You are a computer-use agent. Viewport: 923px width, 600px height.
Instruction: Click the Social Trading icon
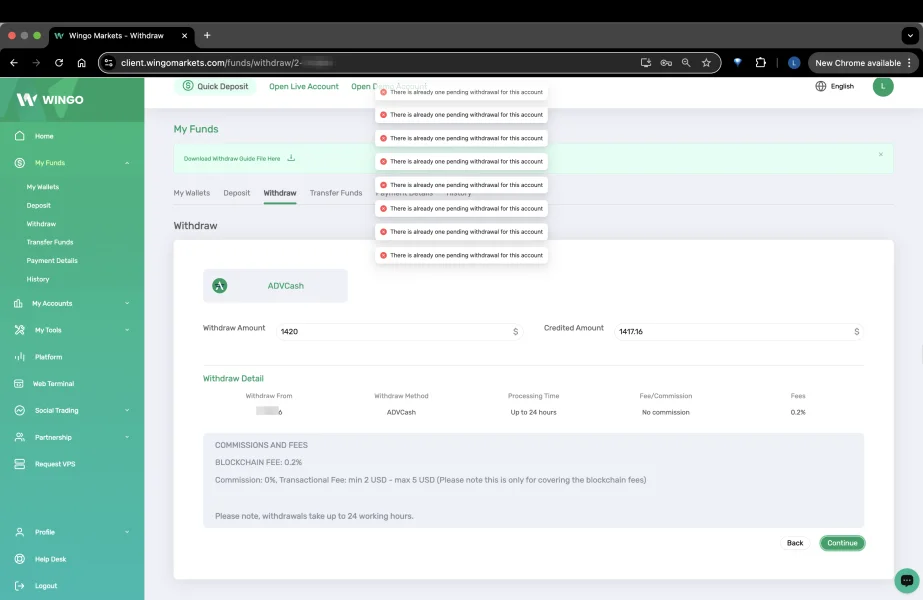[x=19, y=410]
